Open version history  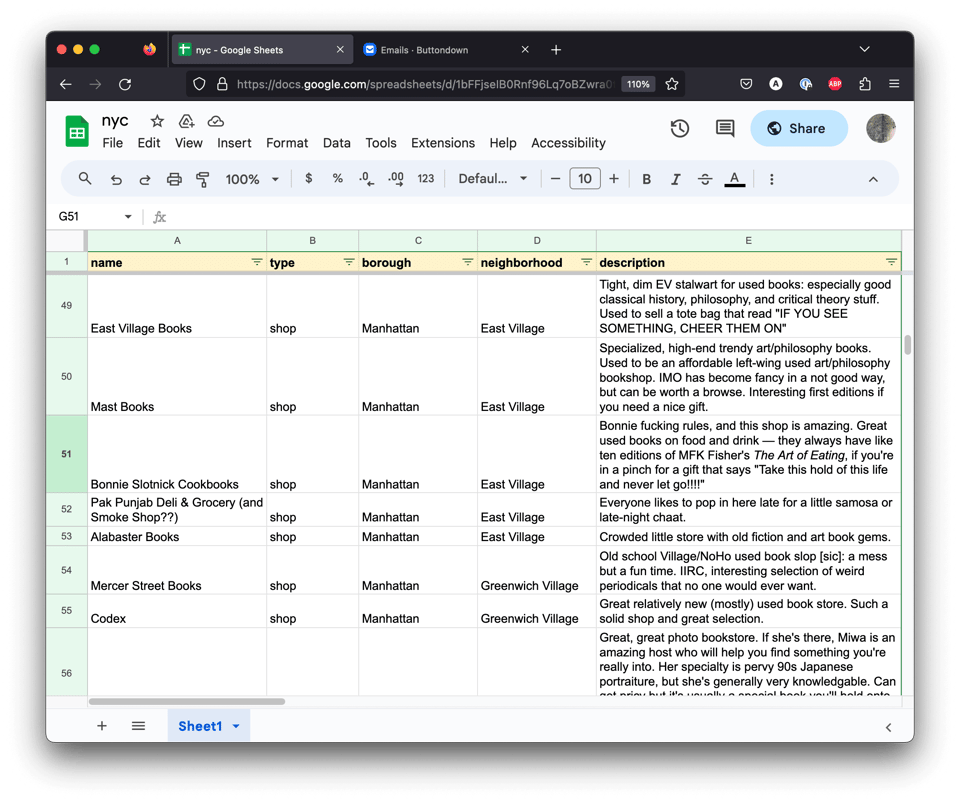[679, 128]
